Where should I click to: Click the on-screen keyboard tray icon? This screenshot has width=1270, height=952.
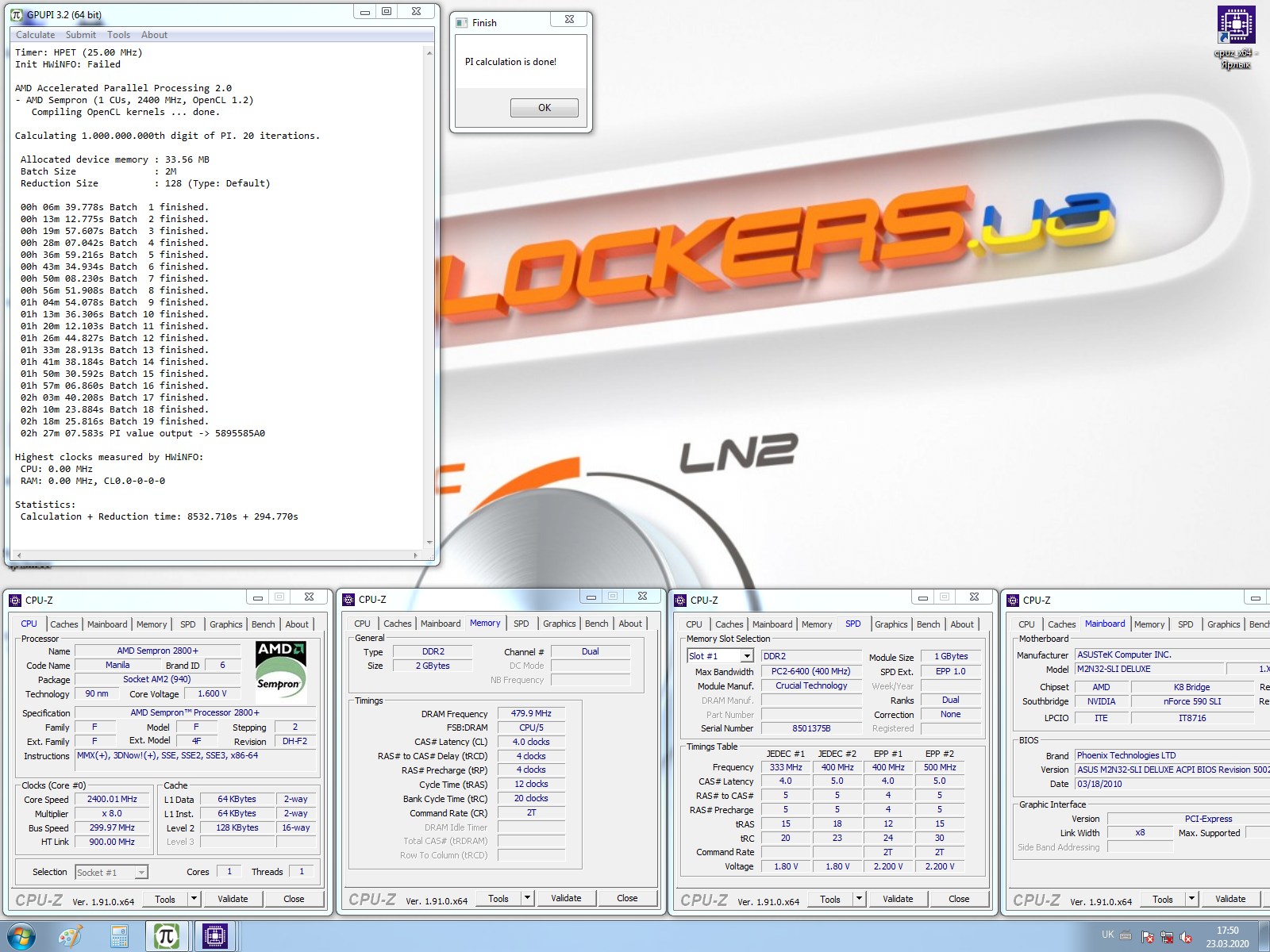click(x=1126, y=935)
